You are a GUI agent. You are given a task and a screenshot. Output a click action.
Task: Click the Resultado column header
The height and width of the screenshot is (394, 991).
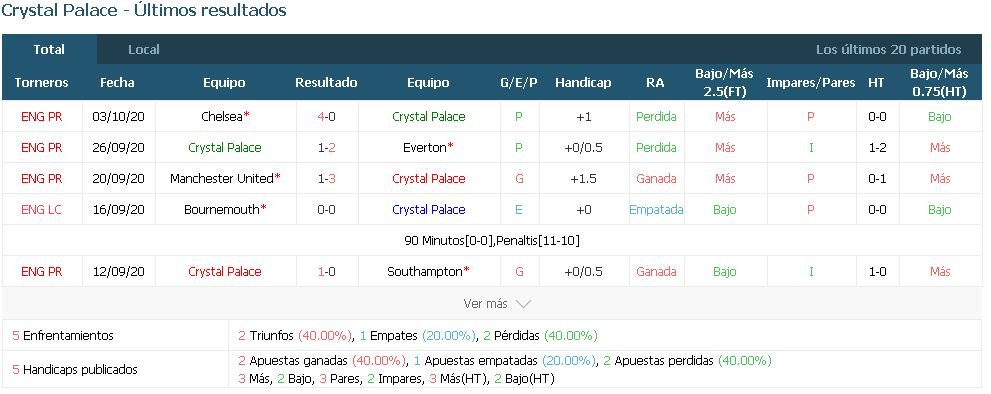tap(326, 83)
